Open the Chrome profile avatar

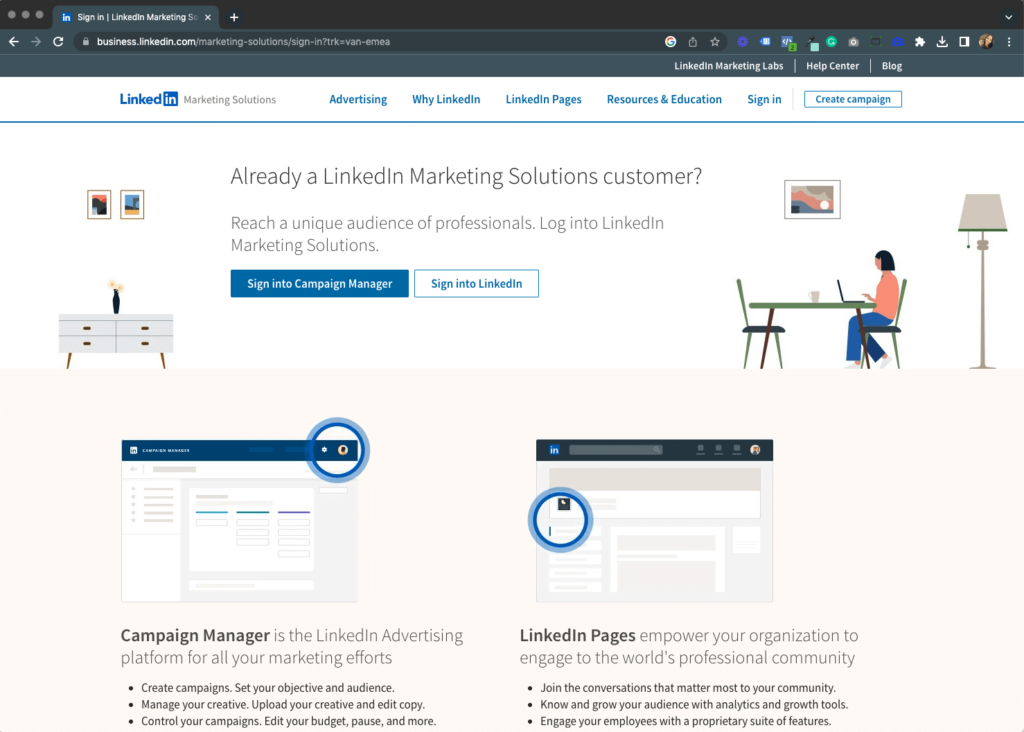pos(986,42)
